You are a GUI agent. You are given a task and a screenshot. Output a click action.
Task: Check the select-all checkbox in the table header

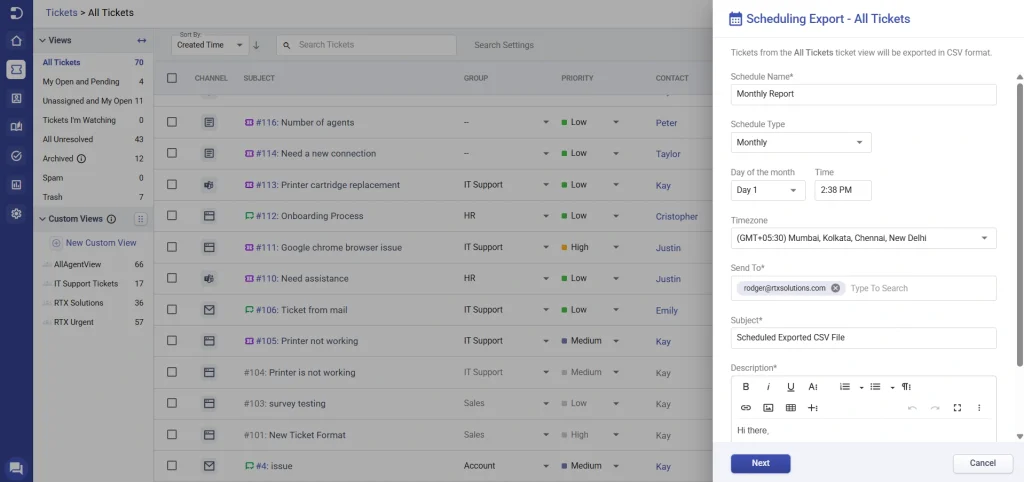(172, 78)
